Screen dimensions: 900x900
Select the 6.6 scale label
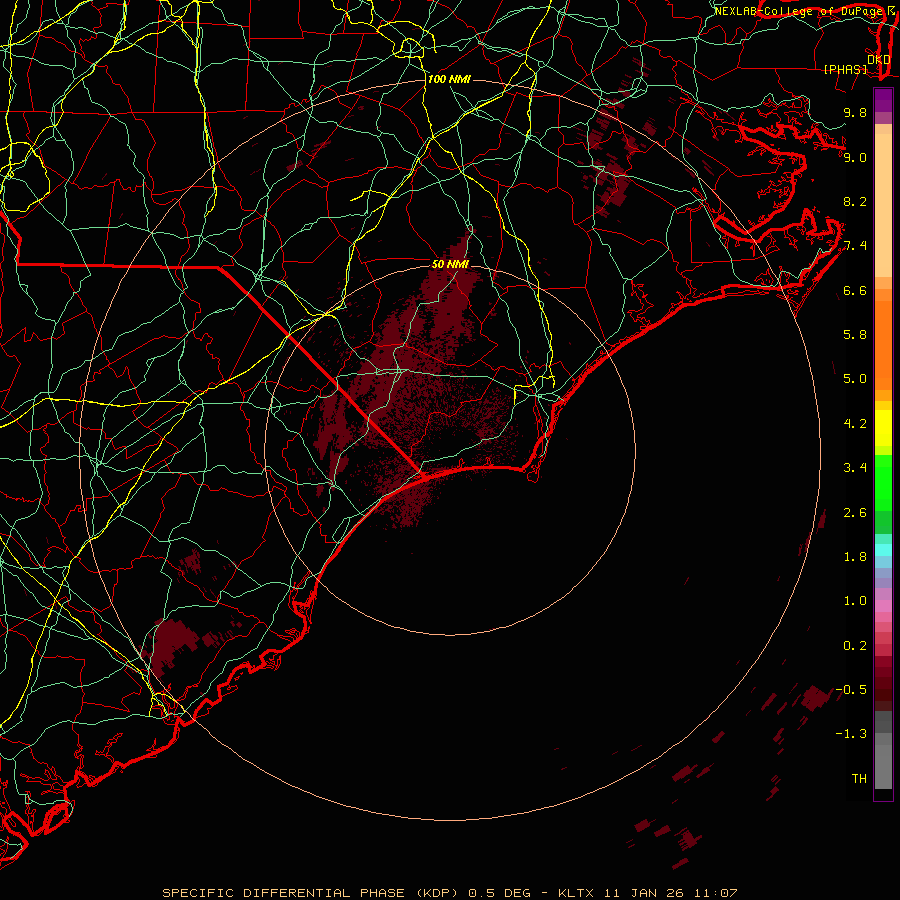click(855, 290)
